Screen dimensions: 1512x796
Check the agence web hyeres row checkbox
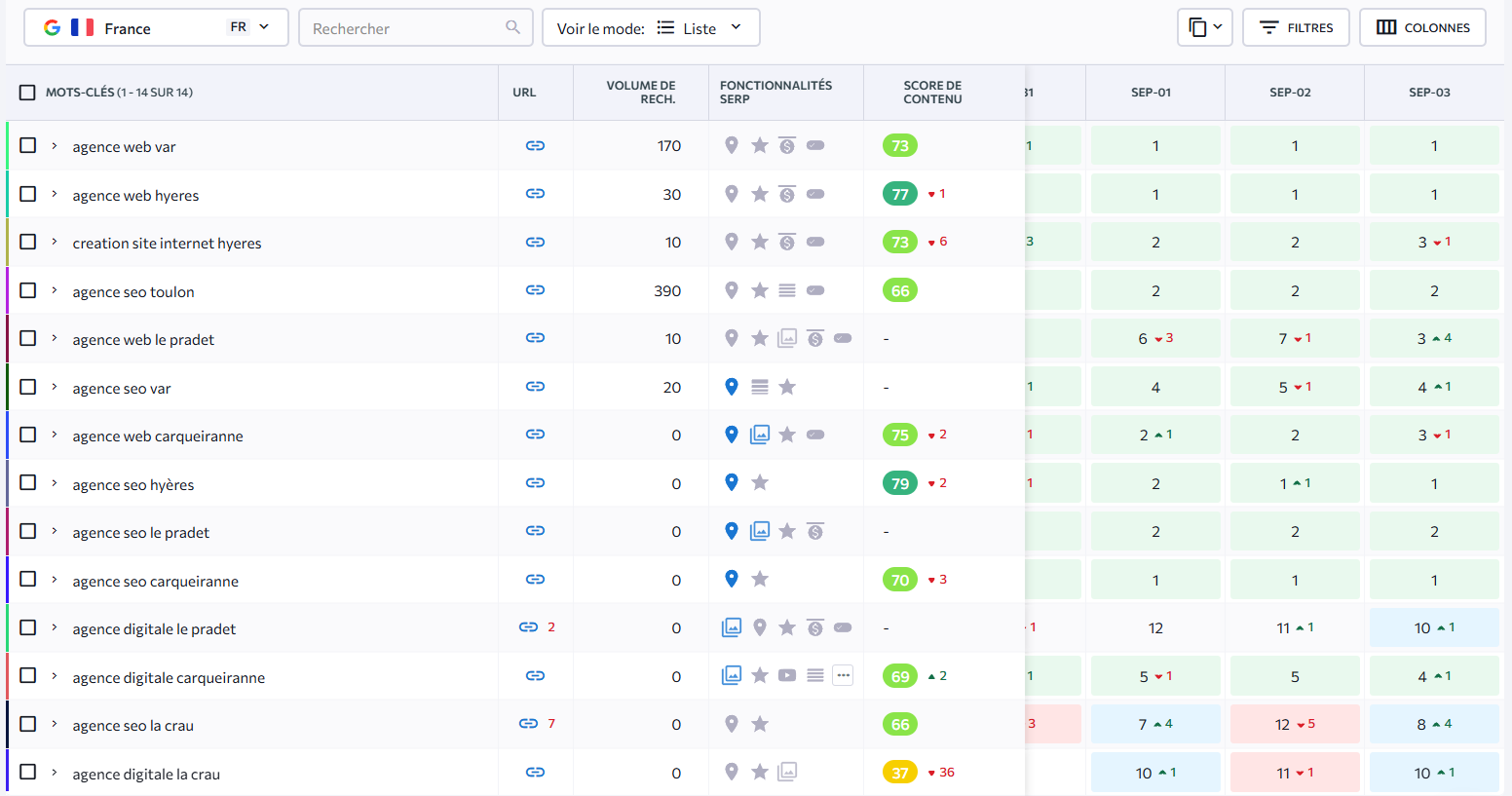[x=28, y=194]
